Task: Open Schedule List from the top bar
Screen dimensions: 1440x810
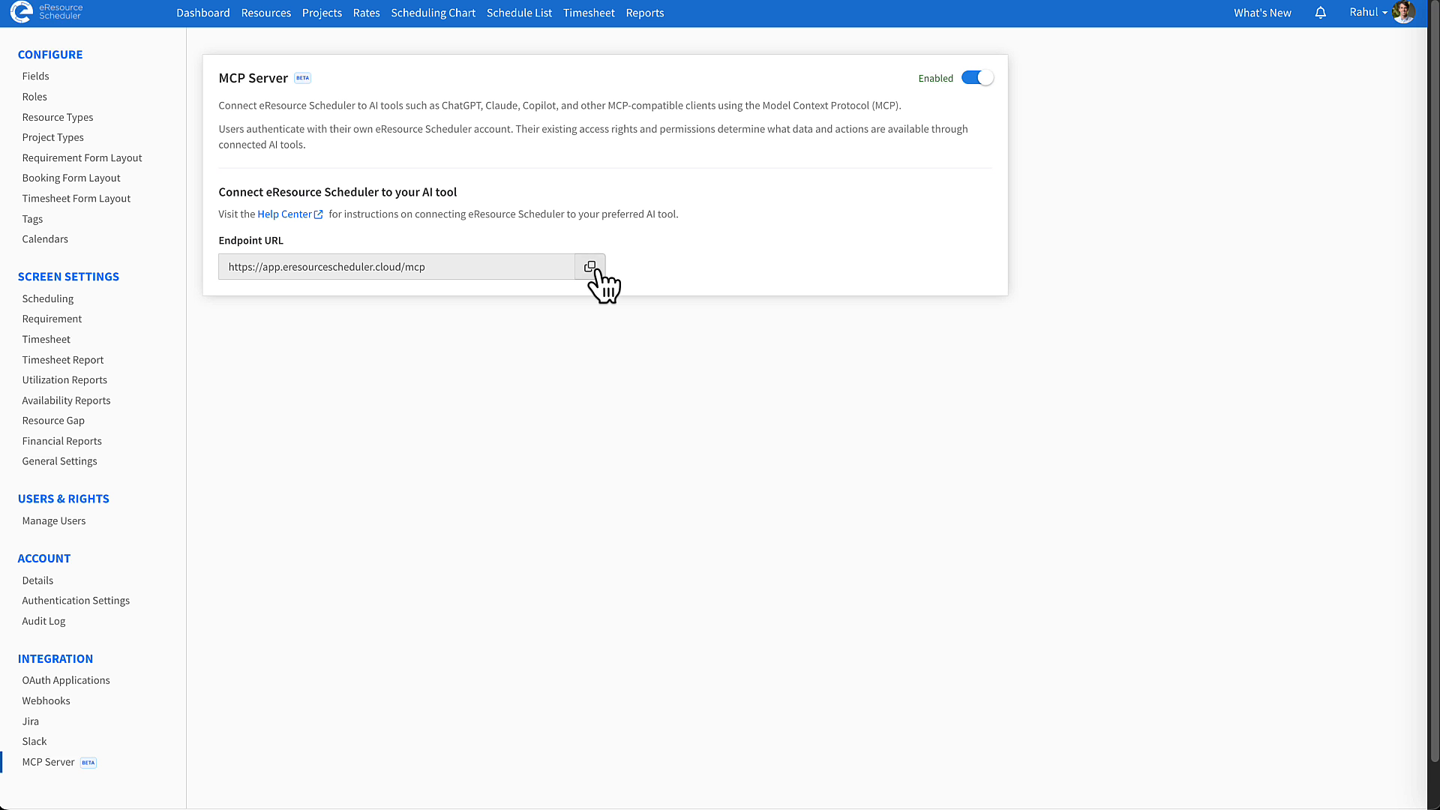Action: (519, 13)
